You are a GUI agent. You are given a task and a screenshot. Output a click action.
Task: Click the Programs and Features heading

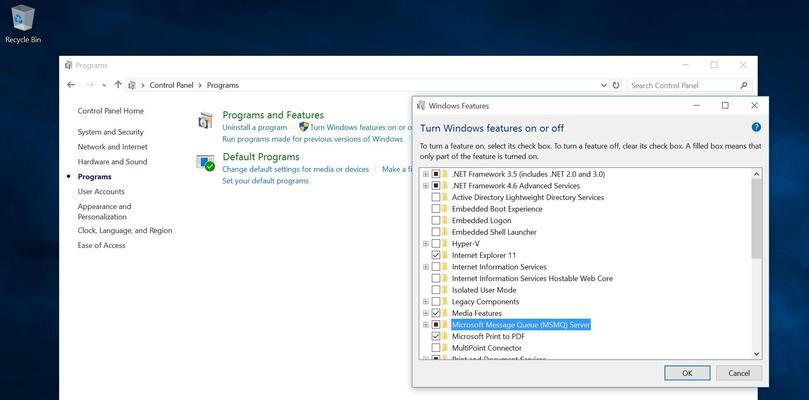pos(273,115)
